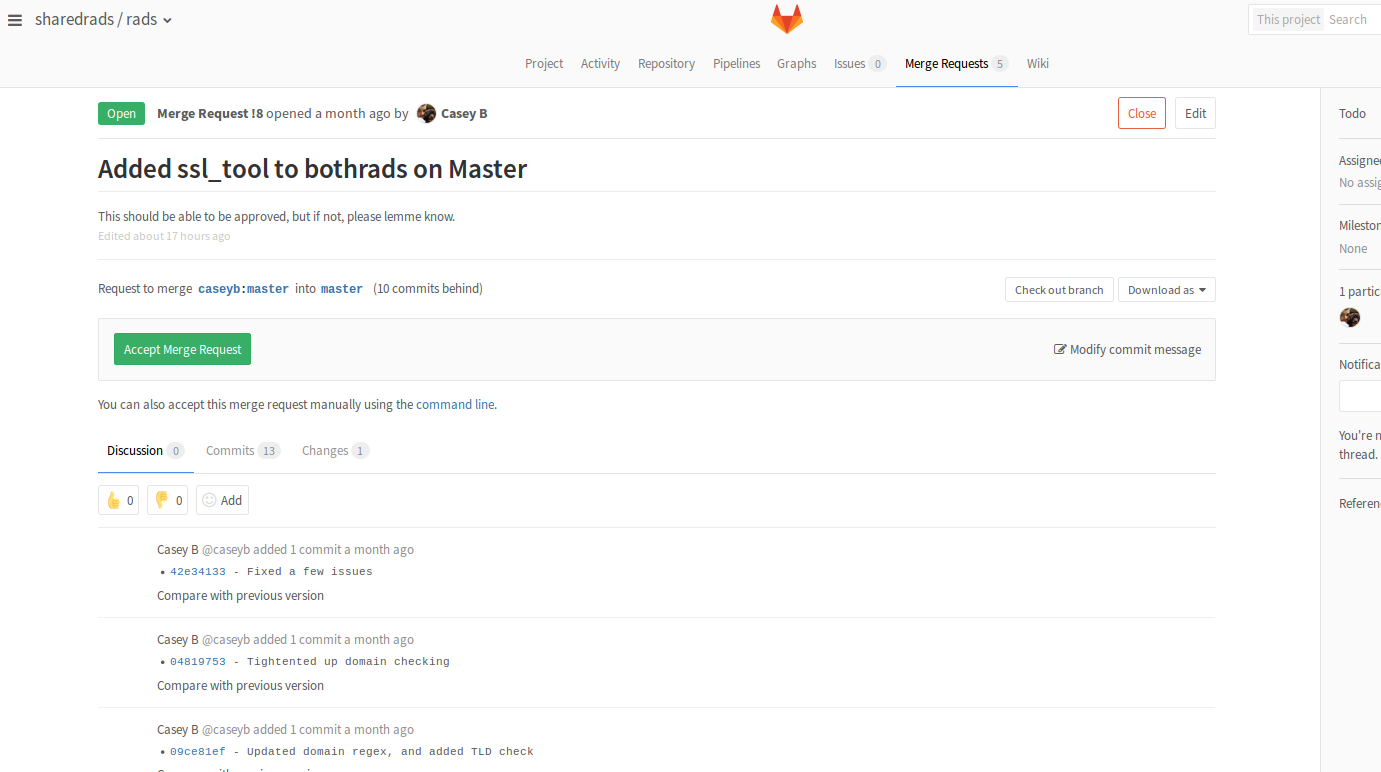Close the merge request
The width and height of the screenshot is (1381, 772).
[1141, 113]
